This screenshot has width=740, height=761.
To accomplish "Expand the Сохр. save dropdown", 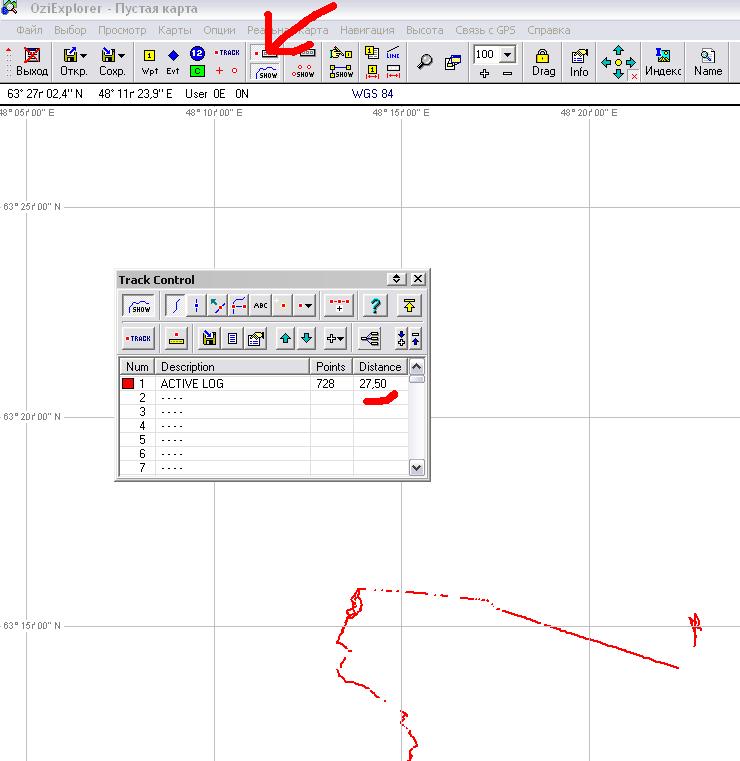I will point(120,55).
